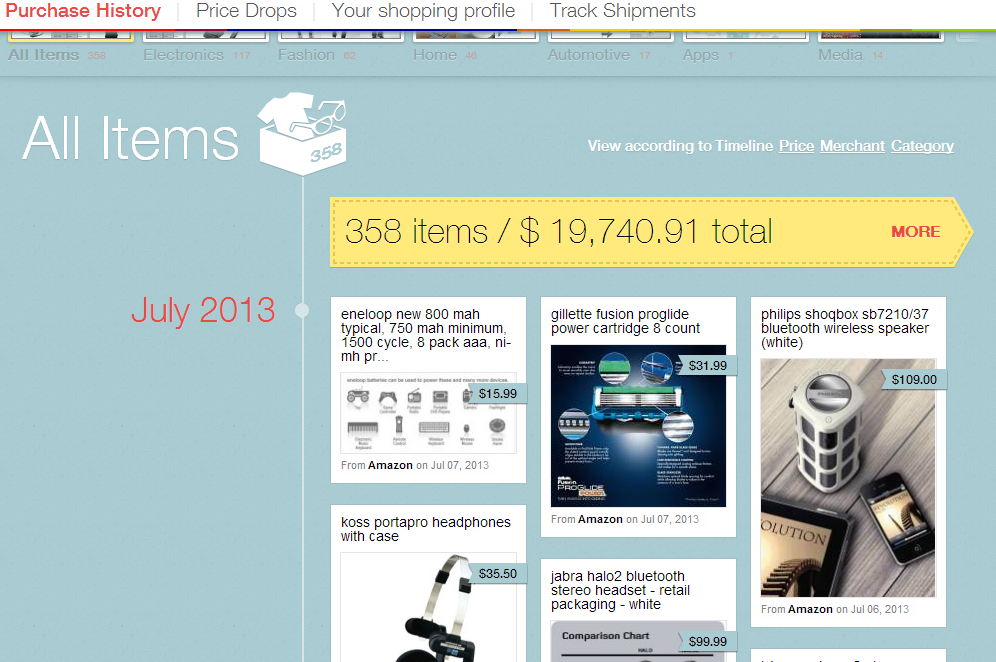
Task: Click the $99.99 price tag
Action: coord(708,642)
